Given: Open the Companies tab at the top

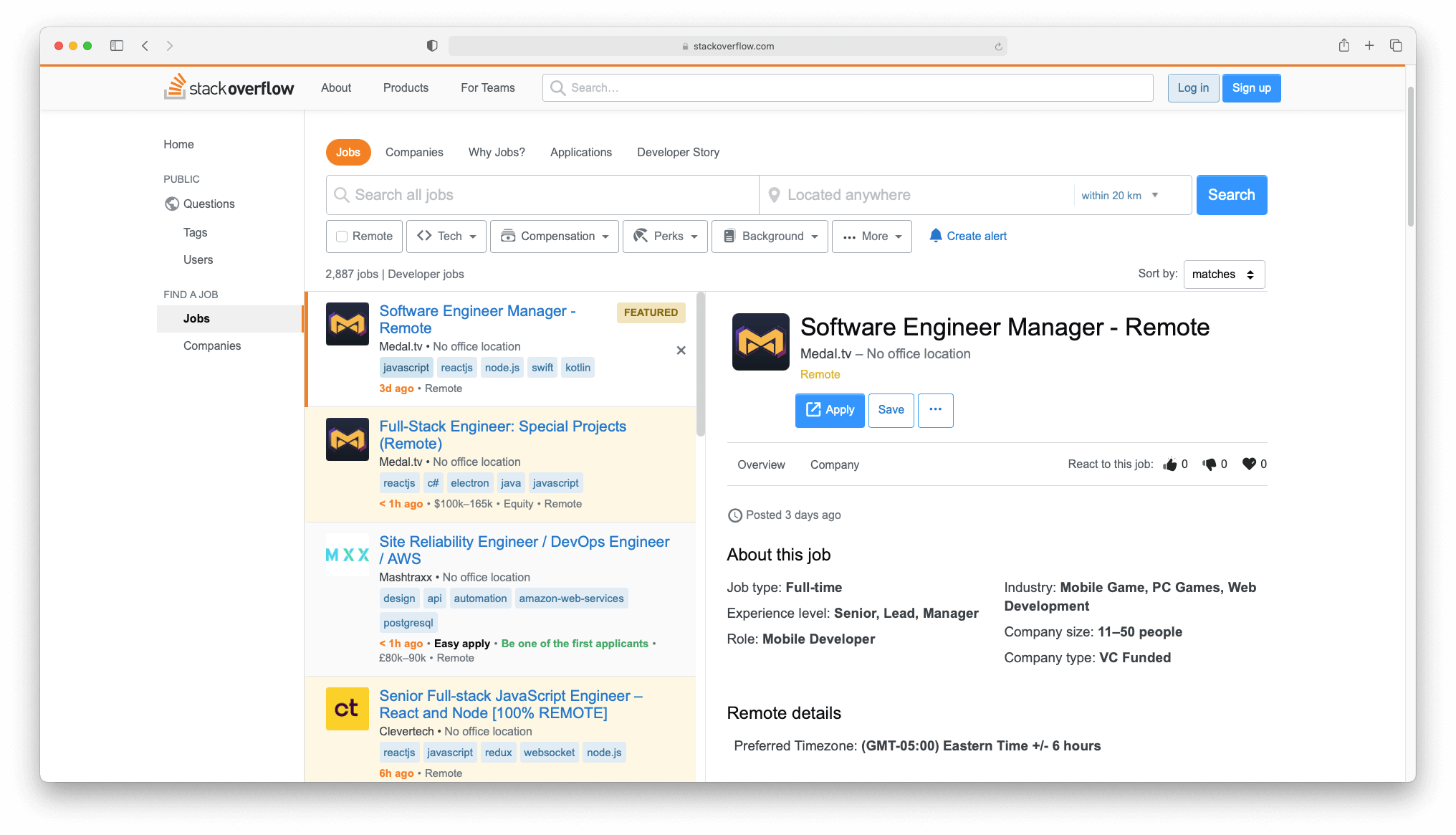Looking at the screenshot, I should point(414,152).
